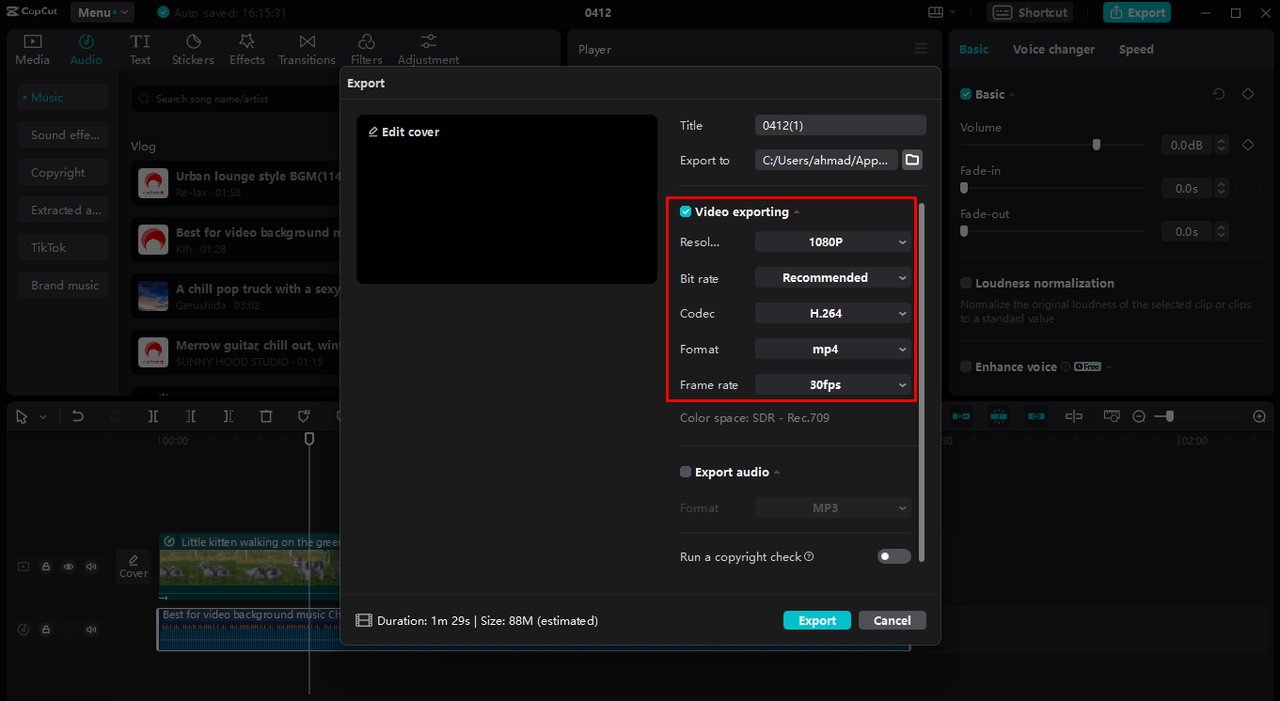Image resolution: width=1280 pixels, height=701 pixels.
Task: Open the Adjustment panel
Action: tap(428, 50)
